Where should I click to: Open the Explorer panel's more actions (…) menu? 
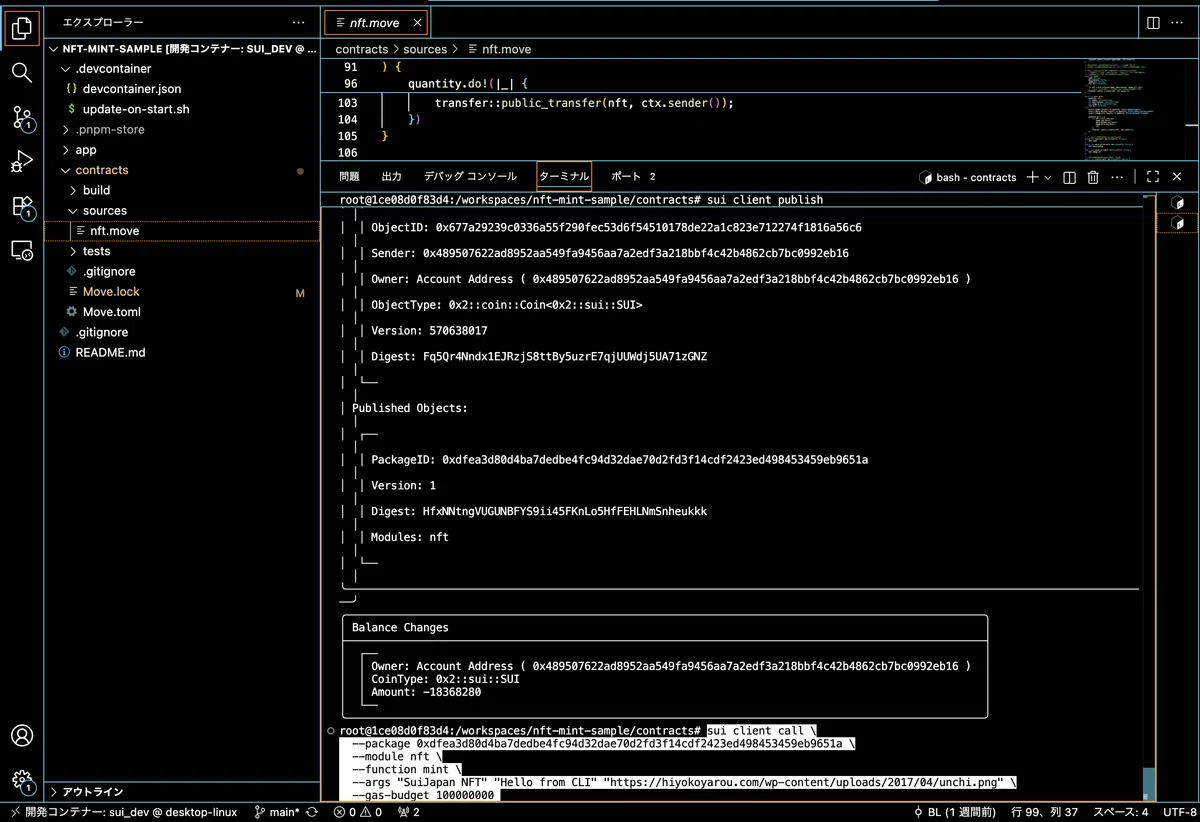(x=299, y=22)
